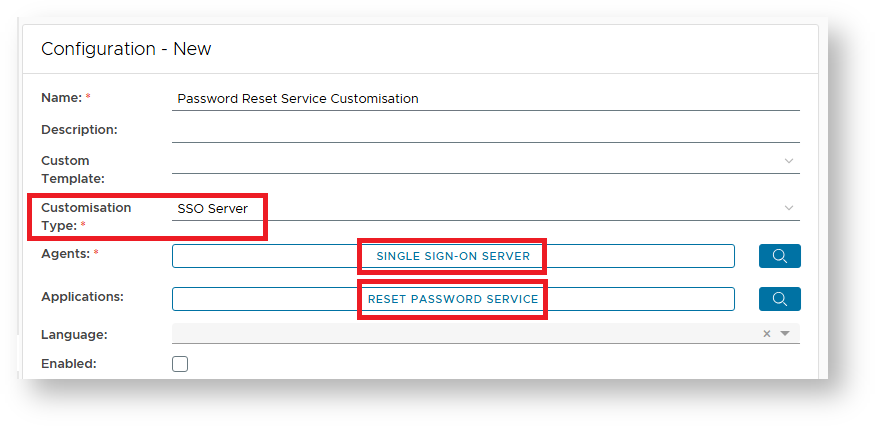This screenshot has width=876, height=427.
Task: Tick the Enabled checkbox
Action: click(180, 364)
